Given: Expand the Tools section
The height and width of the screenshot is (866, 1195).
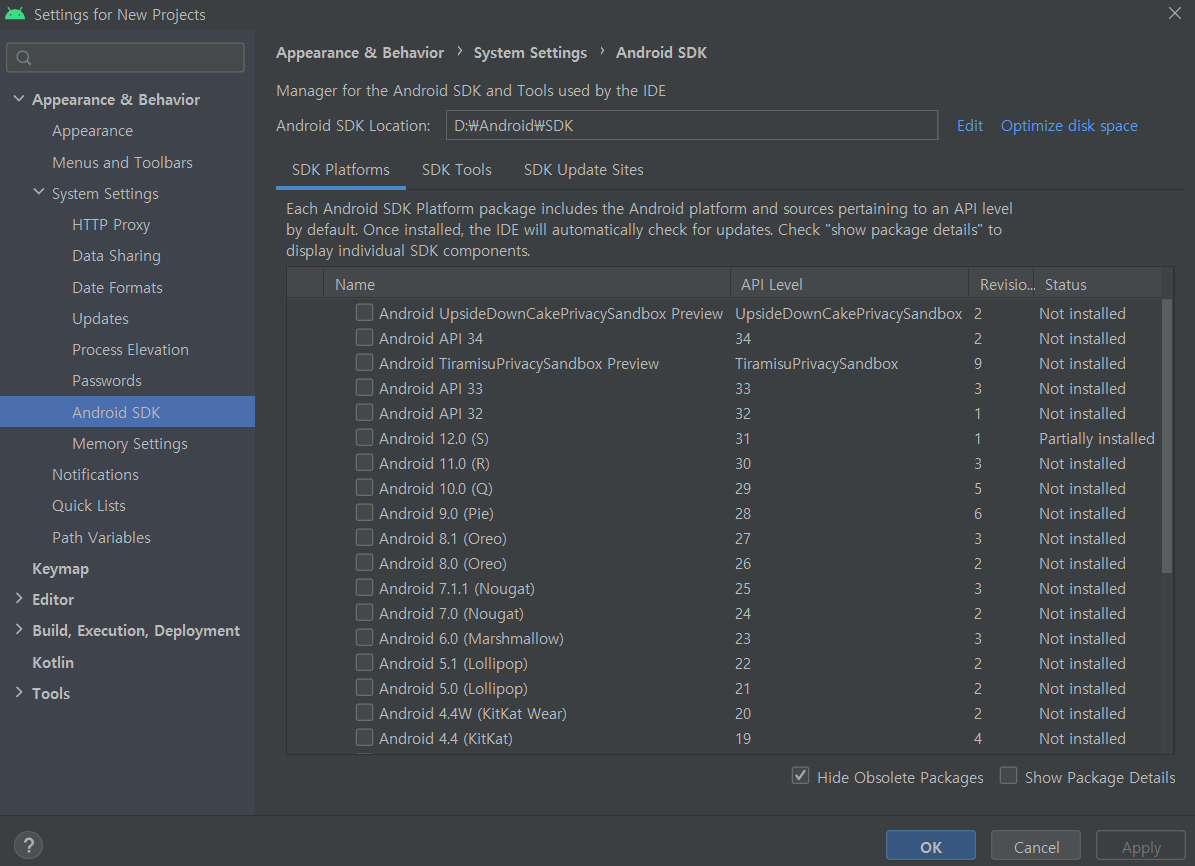Looking at the screenshot, I should (19, 693).
